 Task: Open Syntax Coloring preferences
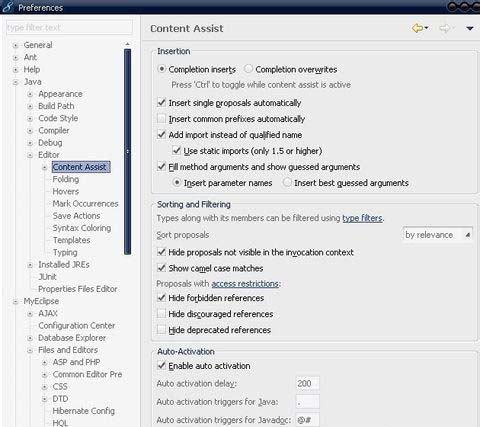click(x=82, y=228)
